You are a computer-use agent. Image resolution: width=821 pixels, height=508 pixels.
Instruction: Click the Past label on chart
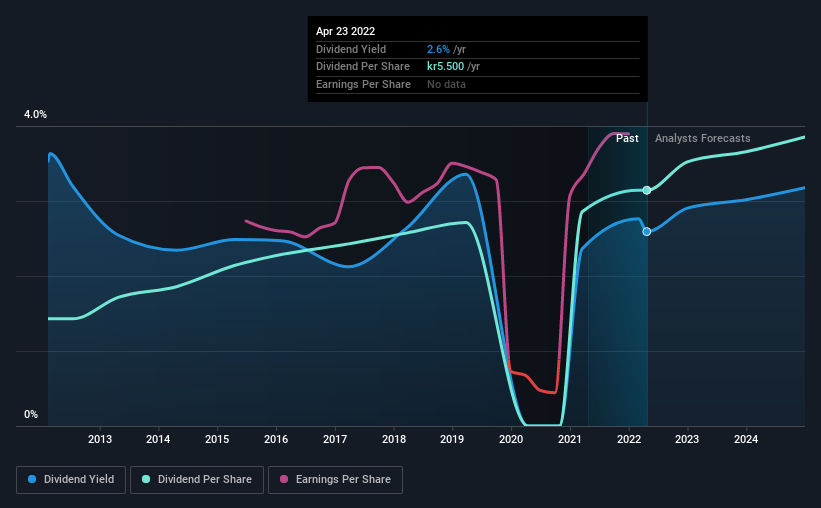pos(627,138)
